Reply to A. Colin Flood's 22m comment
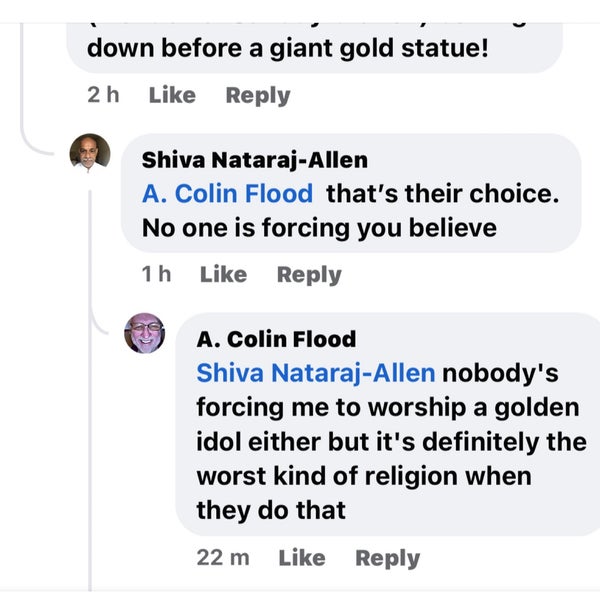The image size is (600, 600). [388, 558]
